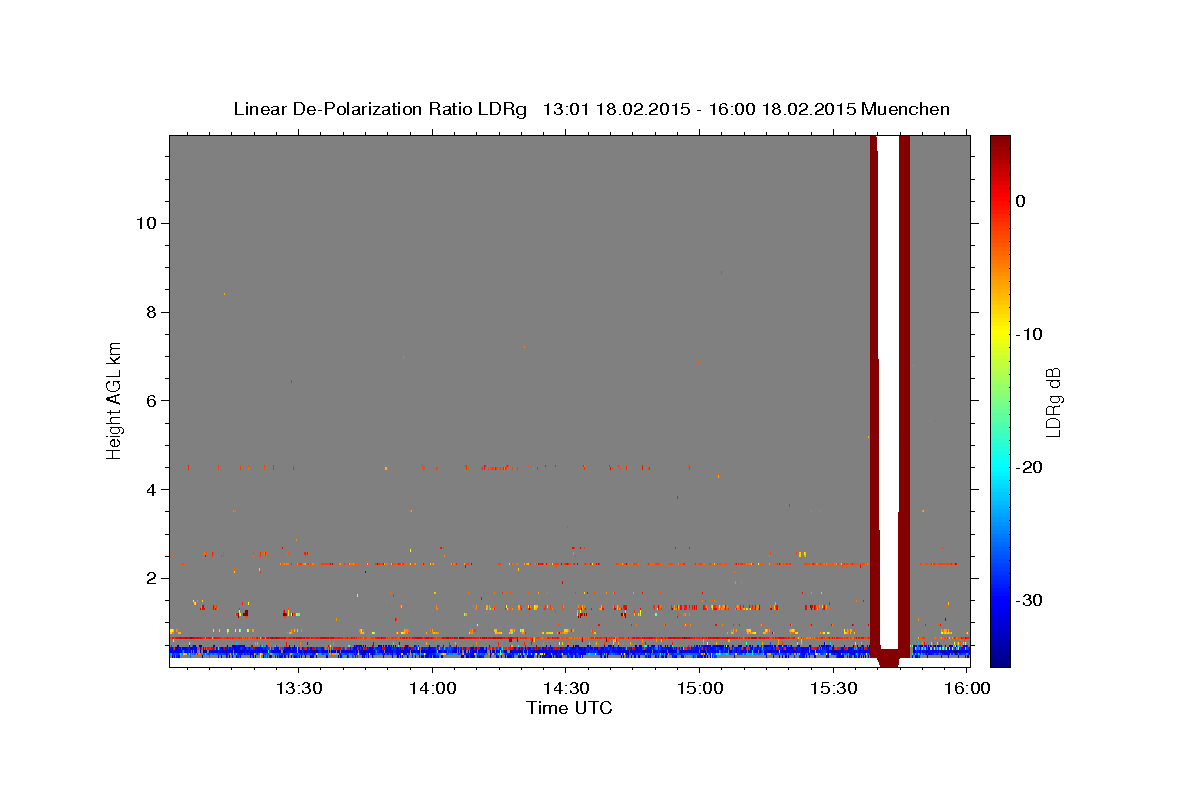
Task: Click the '14:30' time tick label
Action: tap(565, 689)
